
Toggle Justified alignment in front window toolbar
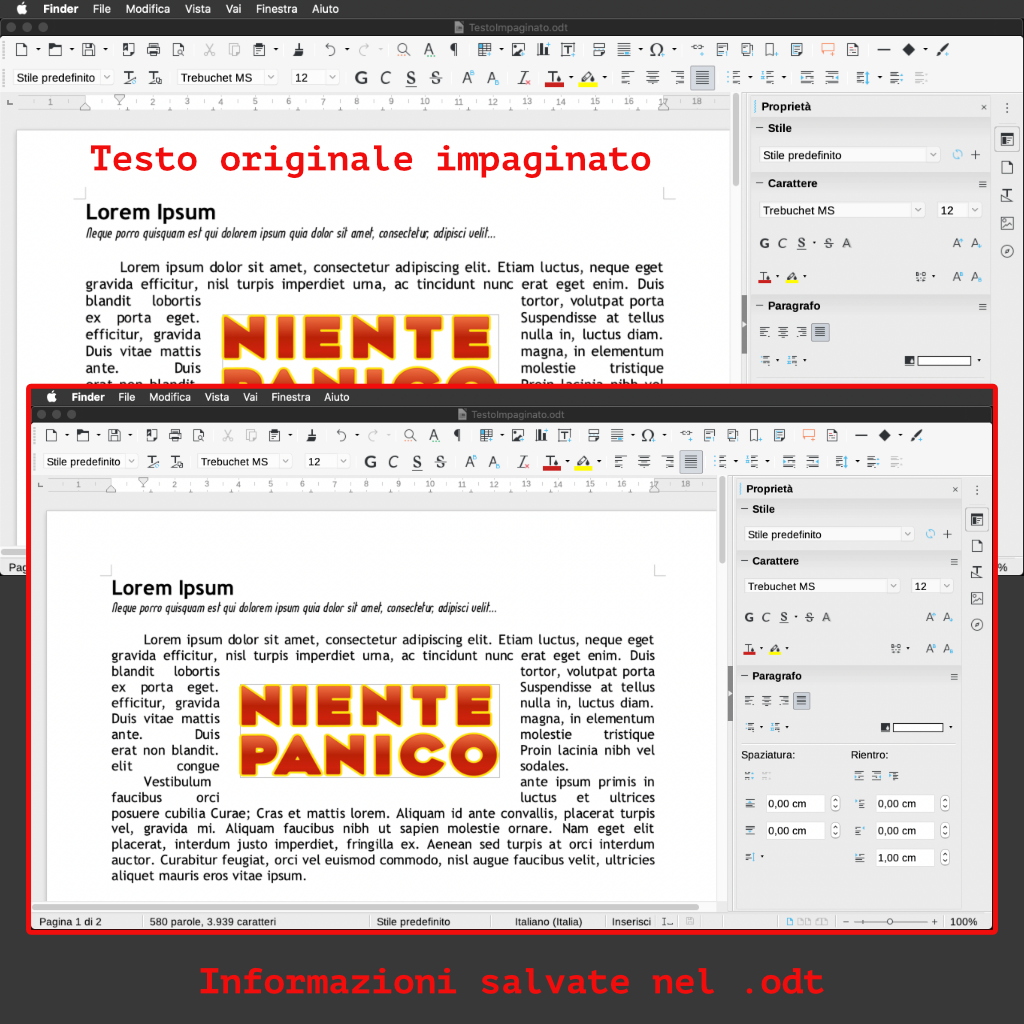(x=690, y=462)
